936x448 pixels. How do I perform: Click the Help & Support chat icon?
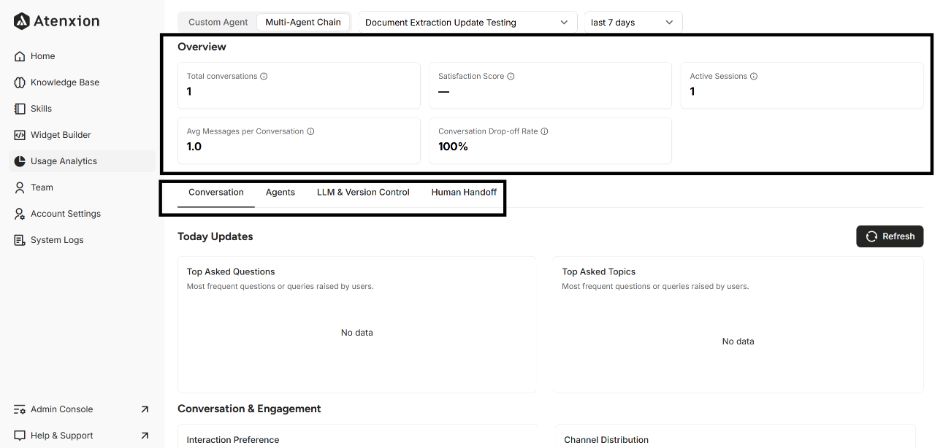tap(19, 436)
